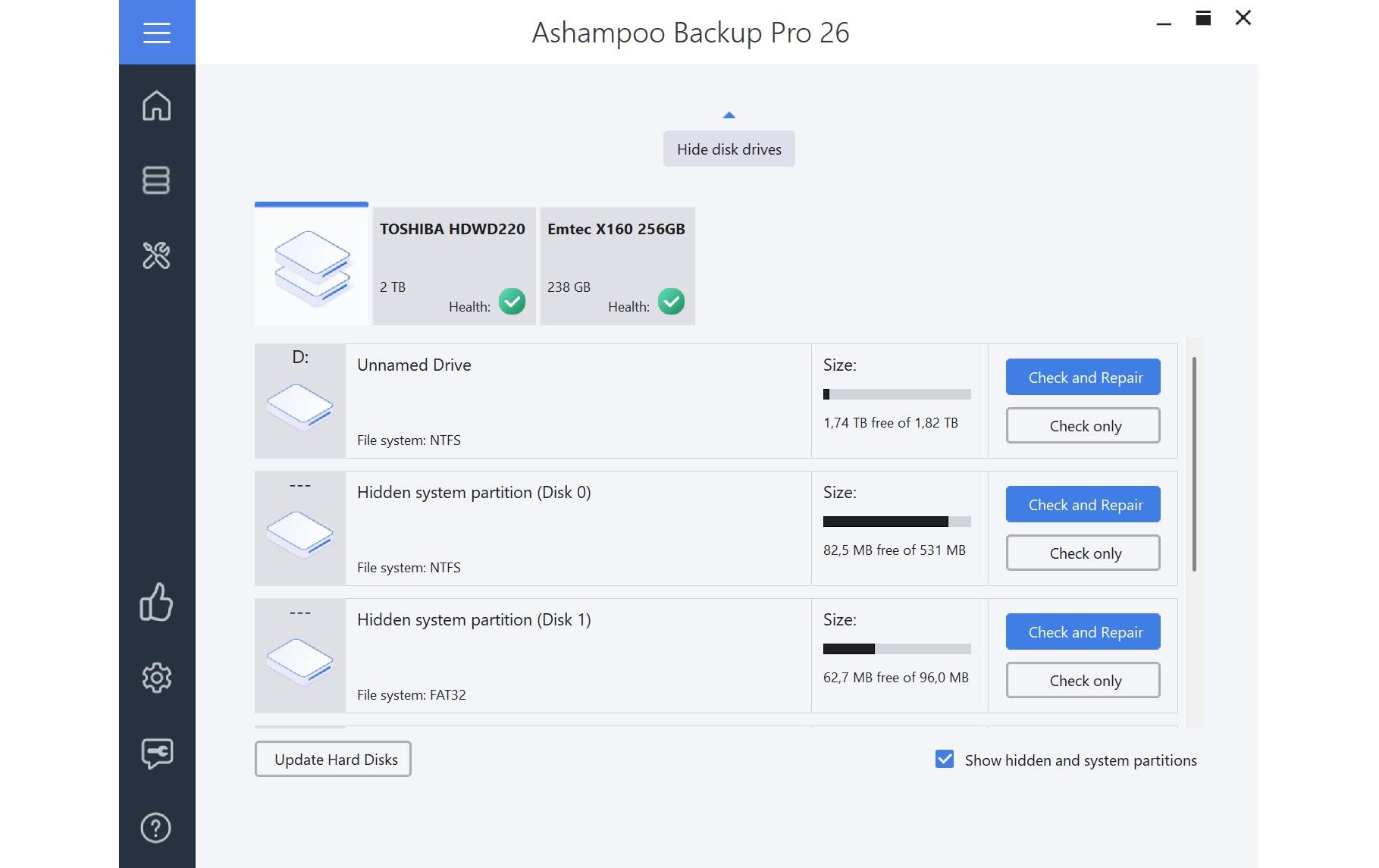Open the backup plans stack icon
The image size is (1379, 868).
pyautogui.click(x=157, y=180)
